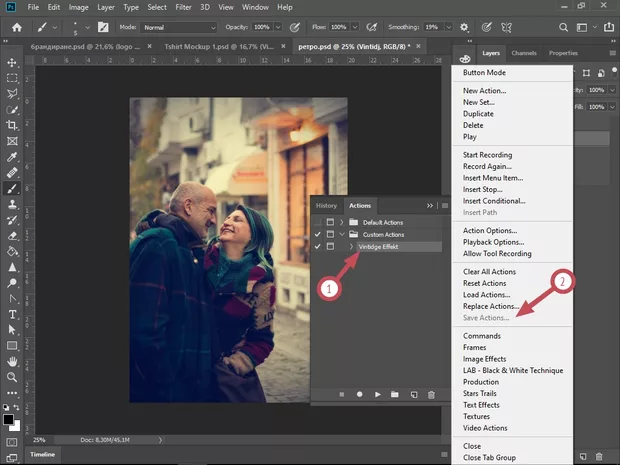Choose Load Actions from the menu
This screenshot has width=620, height=465.
click(486, 294)
